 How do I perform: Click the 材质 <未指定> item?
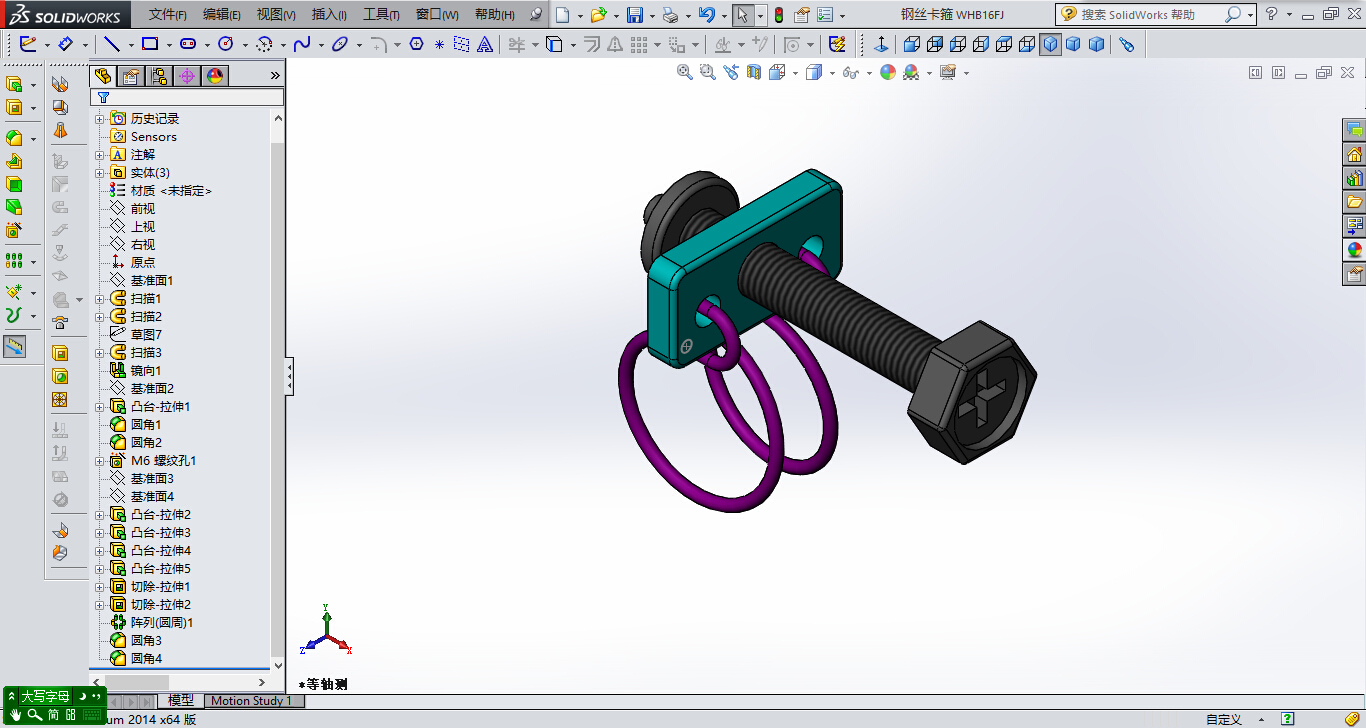[160, 191]
